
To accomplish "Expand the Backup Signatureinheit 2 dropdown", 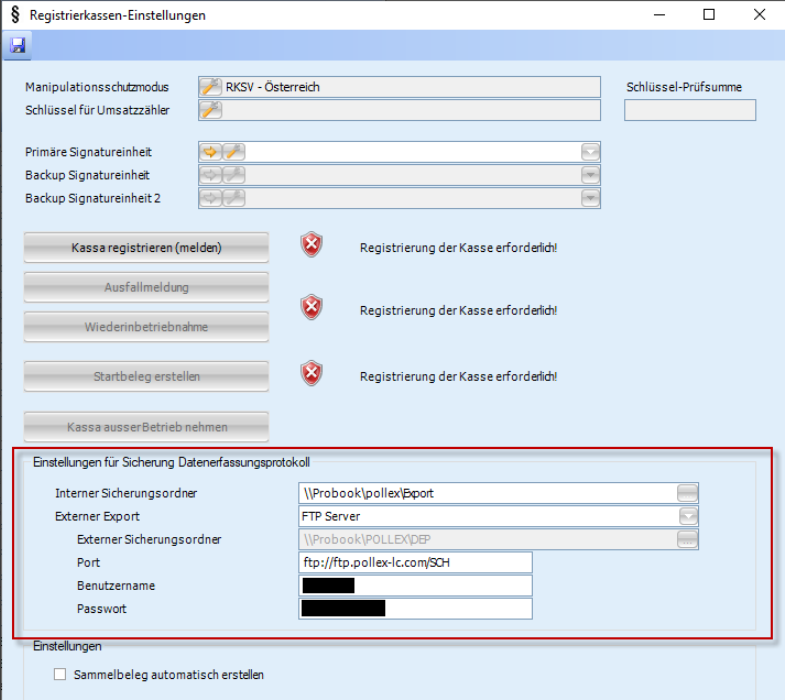I will [590, 198].
